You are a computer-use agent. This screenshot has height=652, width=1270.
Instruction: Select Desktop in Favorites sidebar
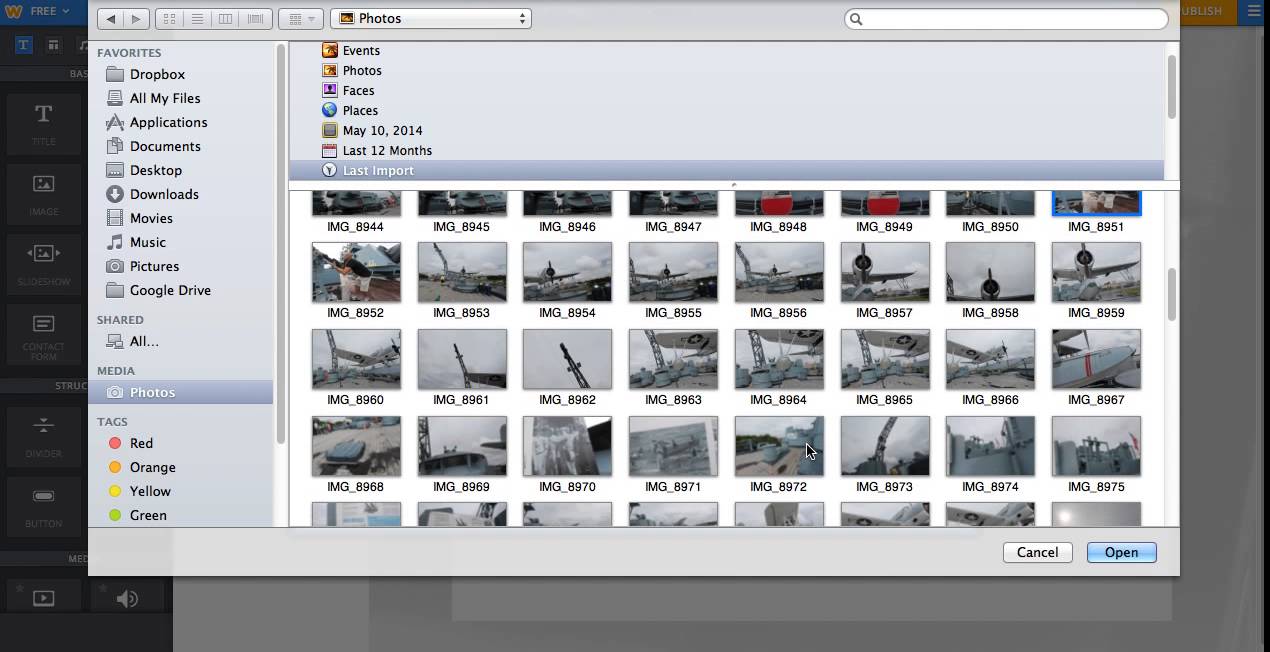(156, 170)
